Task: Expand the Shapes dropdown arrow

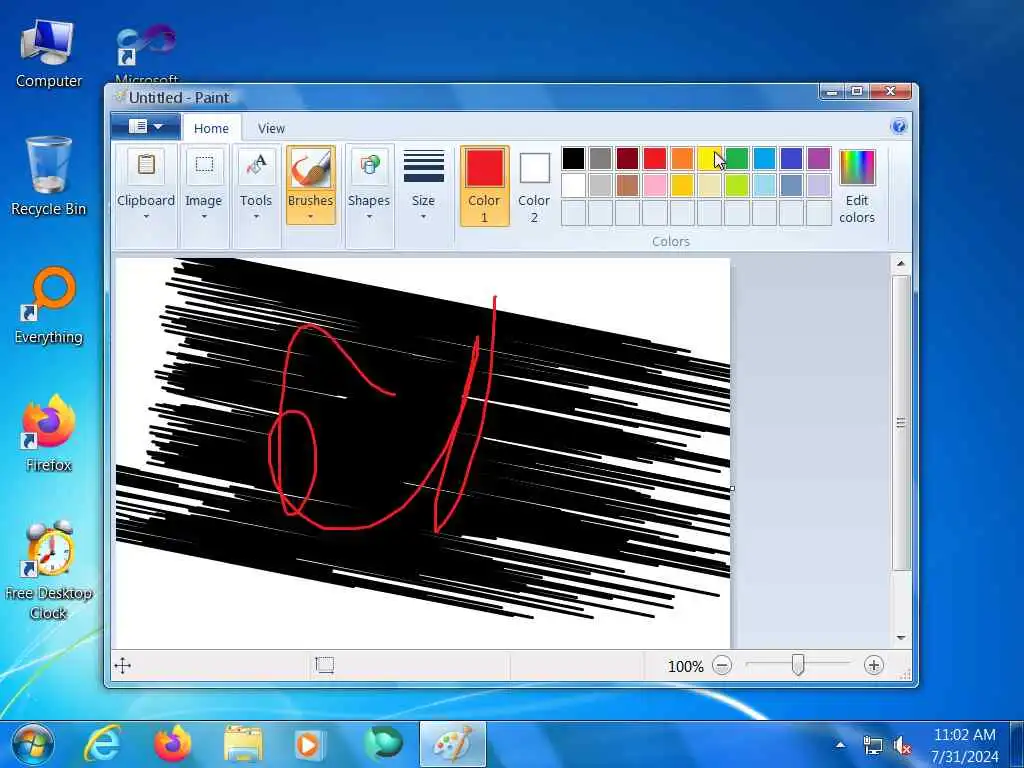Action: coord(369,217)
